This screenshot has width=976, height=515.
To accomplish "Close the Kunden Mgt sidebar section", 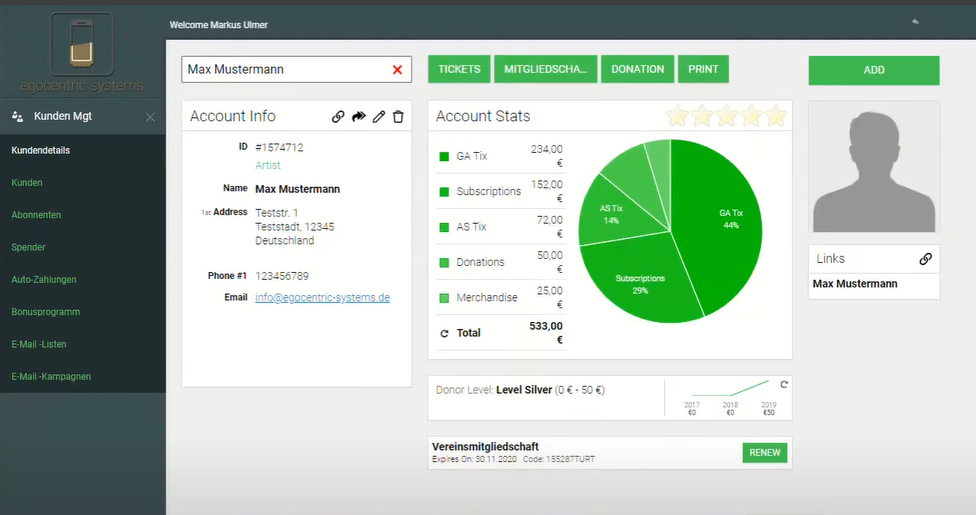I will (x=150, y=117).
